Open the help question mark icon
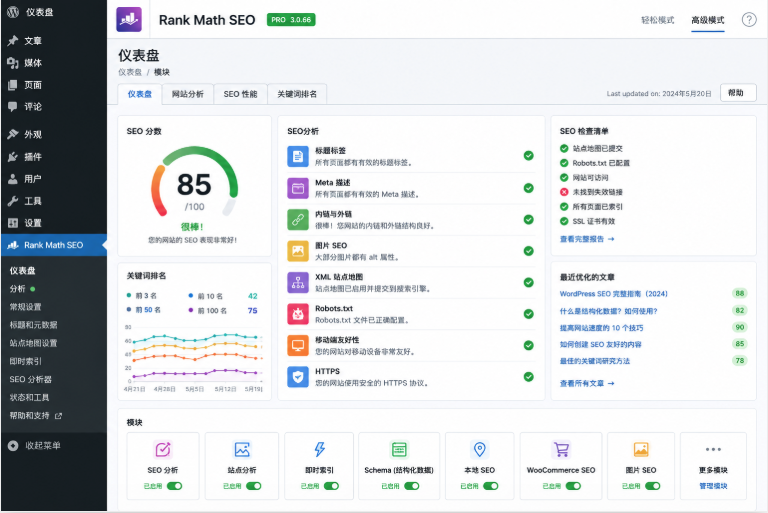 [x=748, y=20]
